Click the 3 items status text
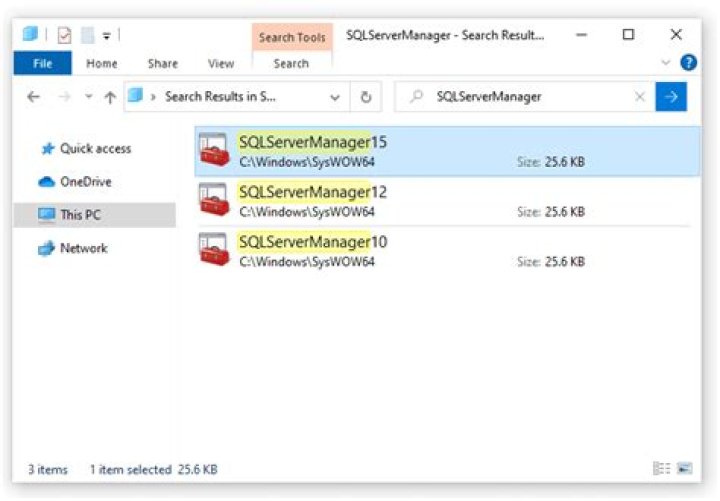The height and width of the screenshot is (501, 720). coord(48,469)
